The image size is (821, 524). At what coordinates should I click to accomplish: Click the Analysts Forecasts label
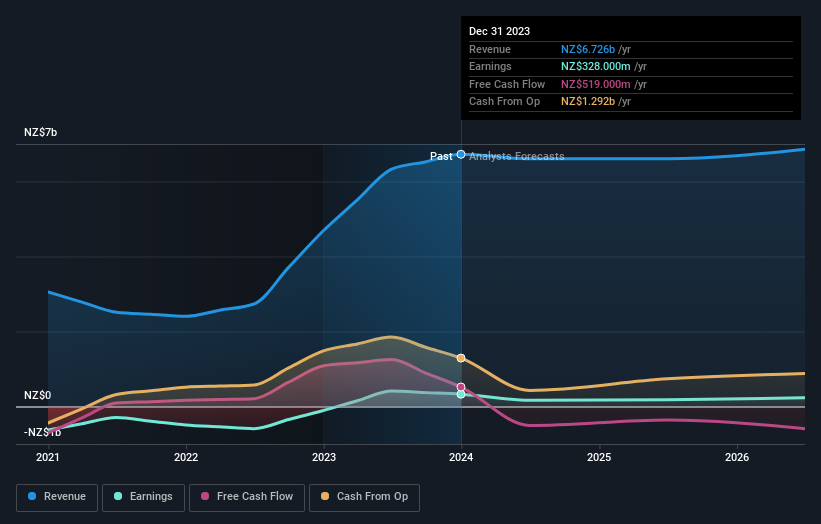click(517, 156)
